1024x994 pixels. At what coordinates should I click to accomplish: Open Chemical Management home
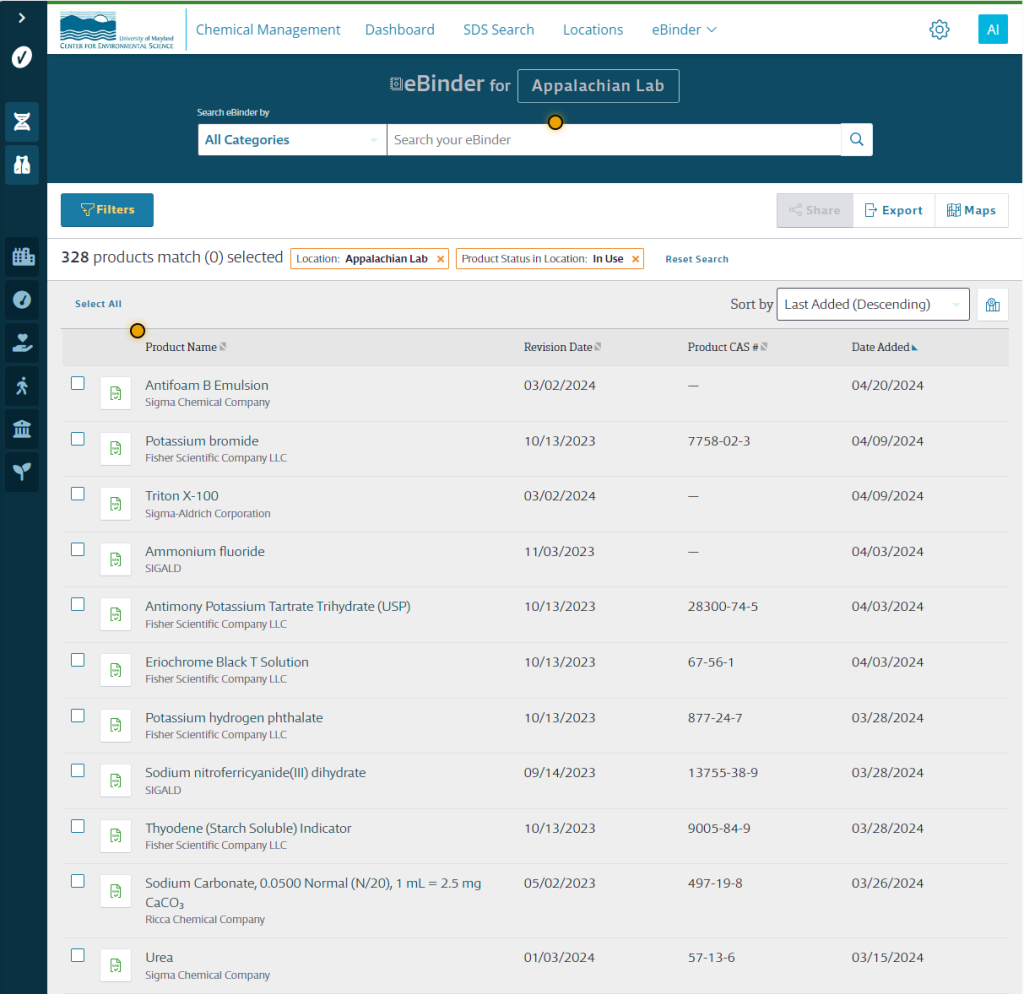tap(268, 29)
